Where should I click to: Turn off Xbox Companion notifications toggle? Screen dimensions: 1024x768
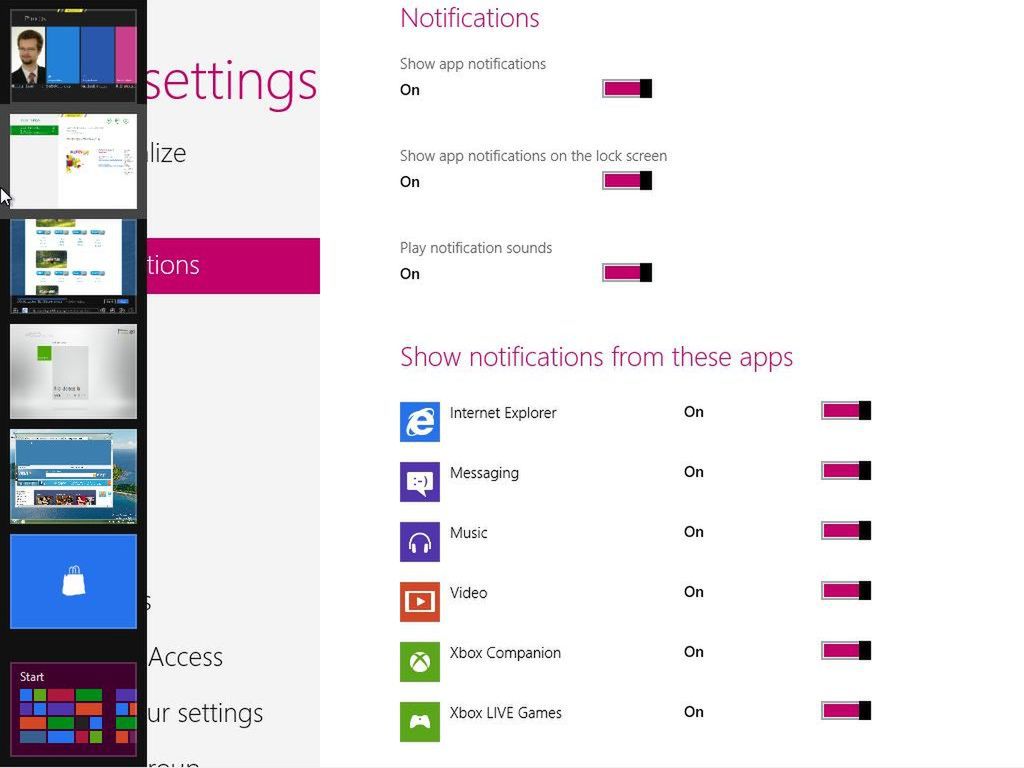846,651
